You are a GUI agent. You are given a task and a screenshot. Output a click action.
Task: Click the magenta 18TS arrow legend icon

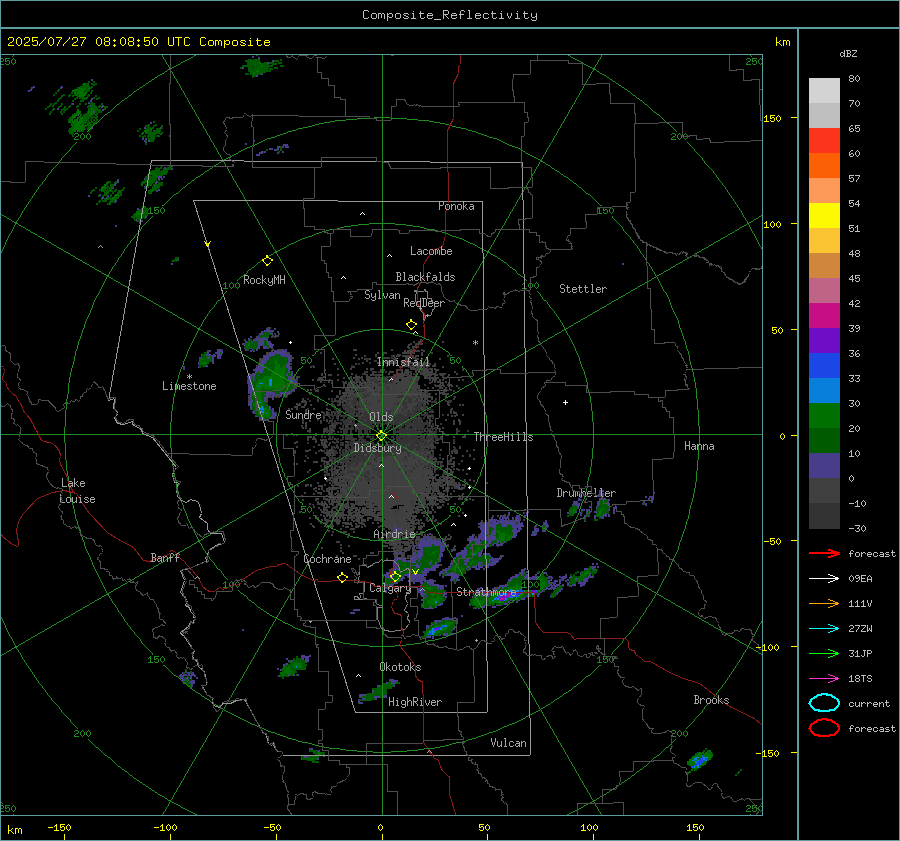pos(824,679)
